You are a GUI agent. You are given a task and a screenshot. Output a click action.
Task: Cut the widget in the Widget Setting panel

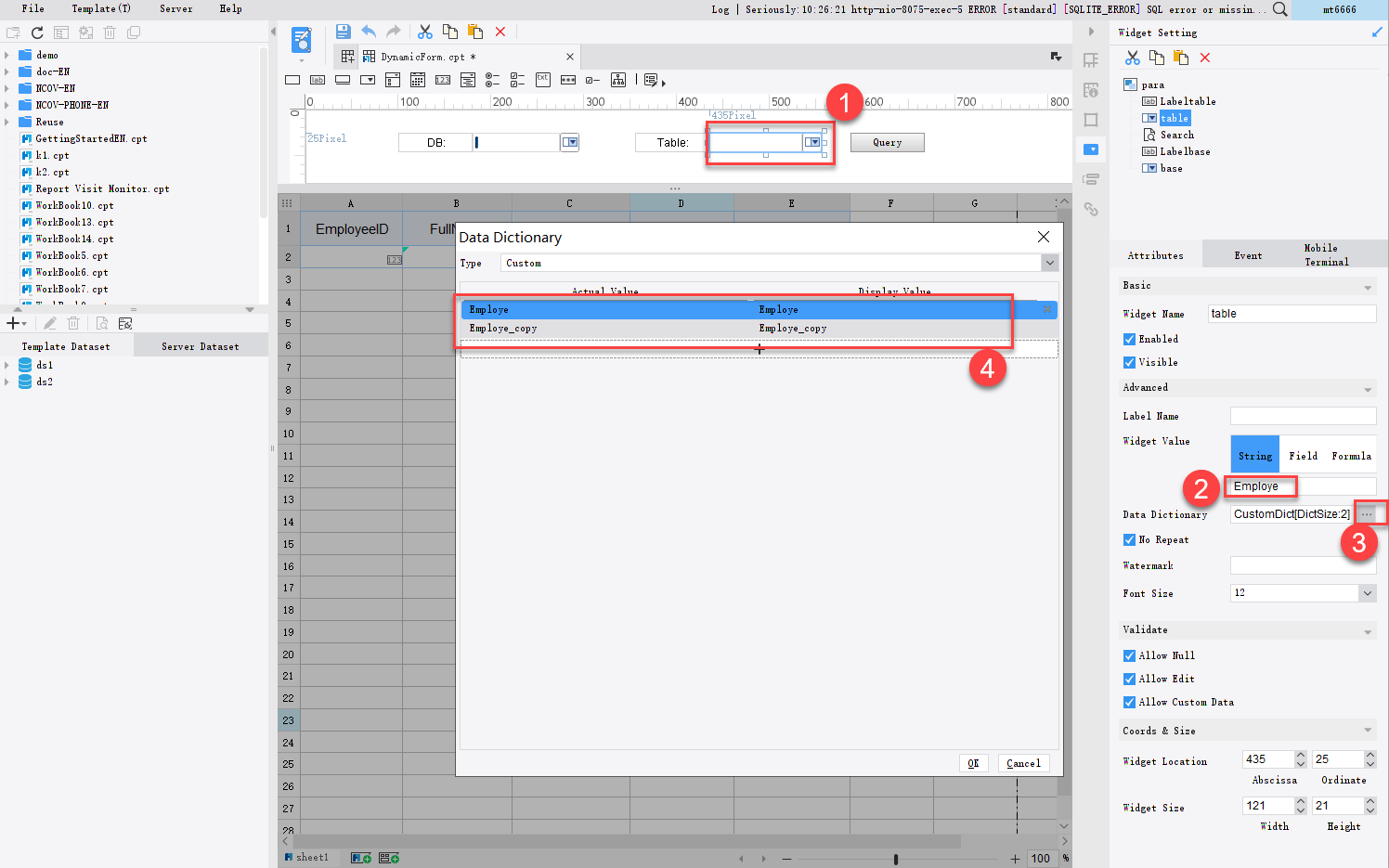(x=1133, y=58)
